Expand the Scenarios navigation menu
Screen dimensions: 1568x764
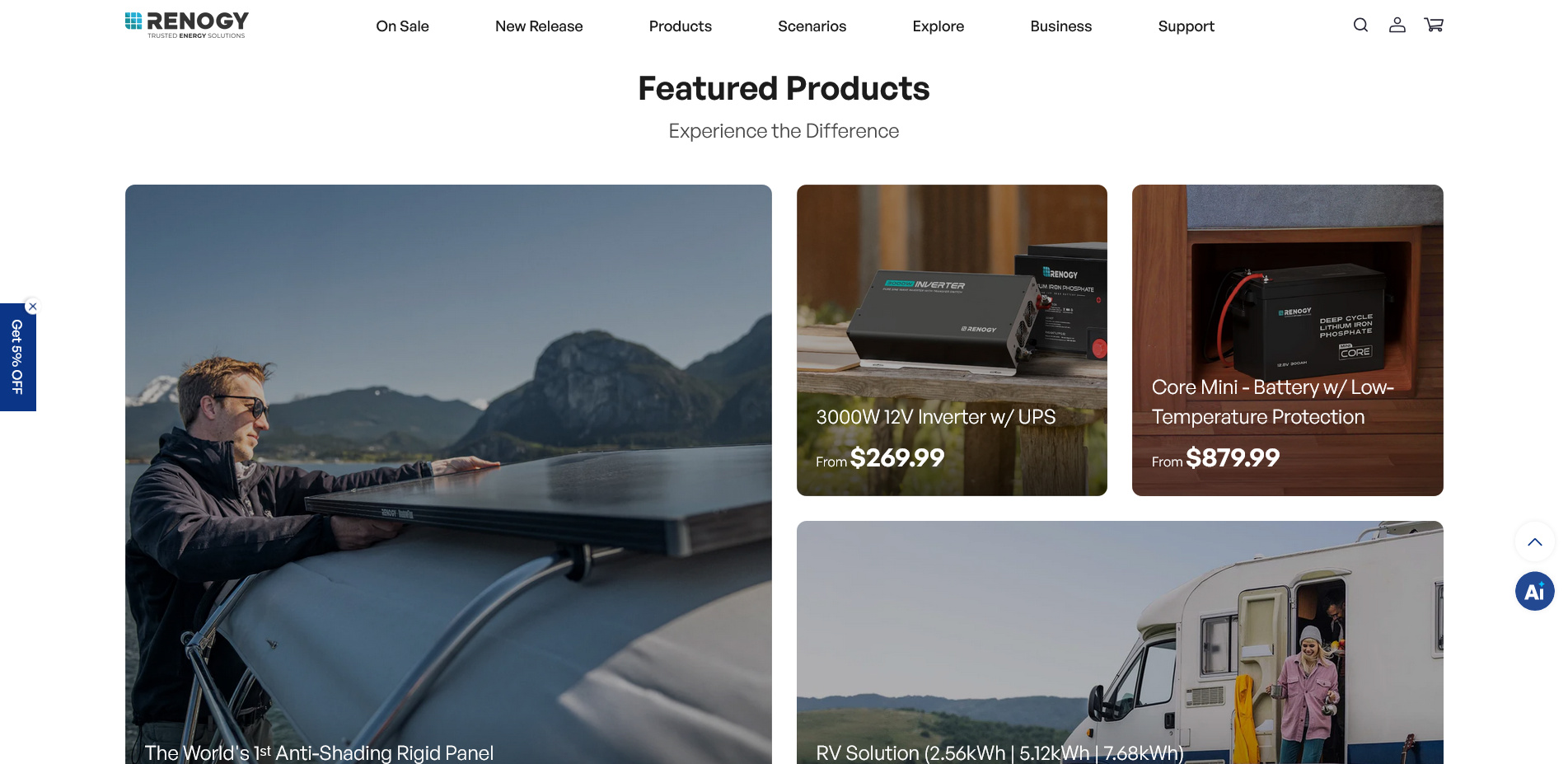coord(812,26)
